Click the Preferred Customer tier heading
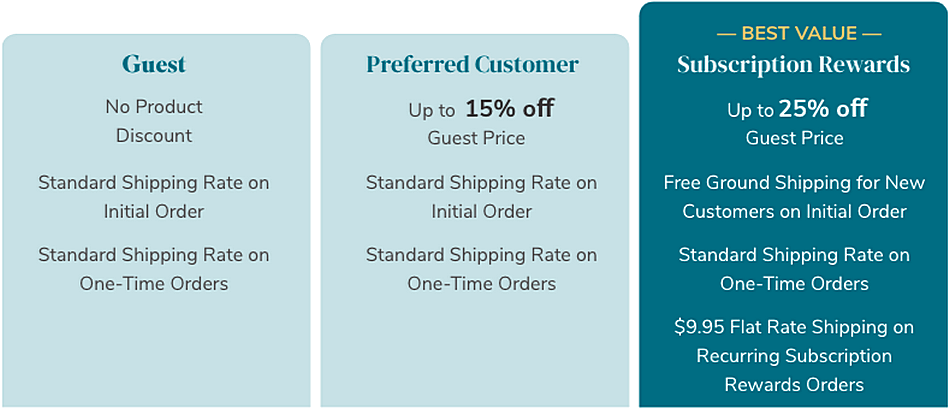 pos(472,65)
